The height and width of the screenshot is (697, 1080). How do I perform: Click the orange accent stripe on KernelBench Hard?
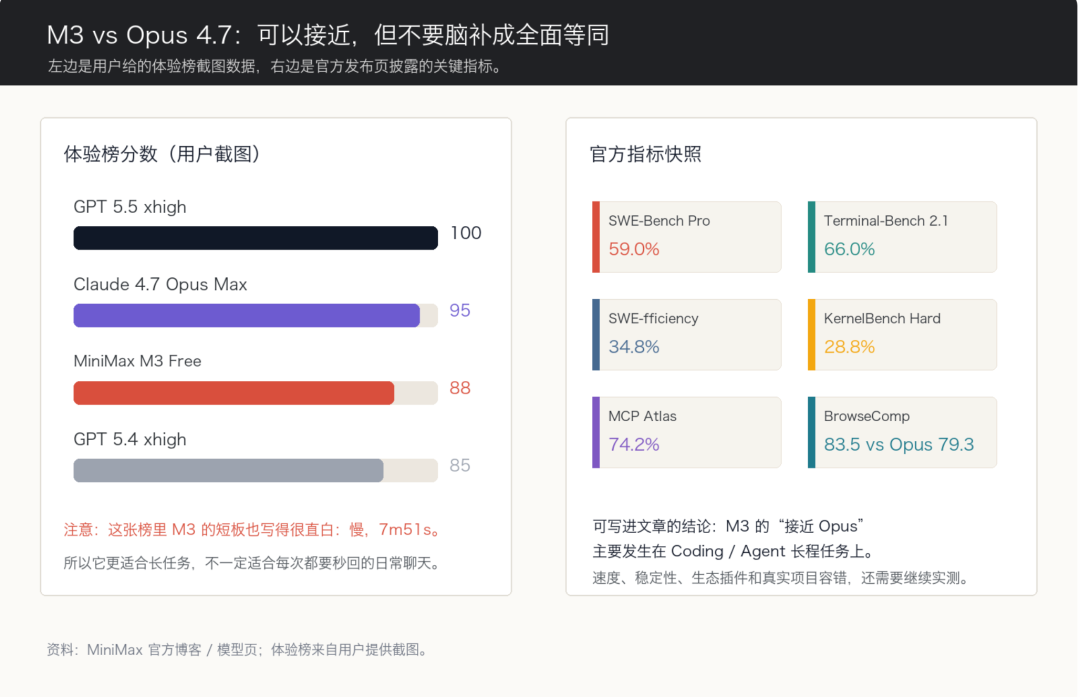(811, 335)
